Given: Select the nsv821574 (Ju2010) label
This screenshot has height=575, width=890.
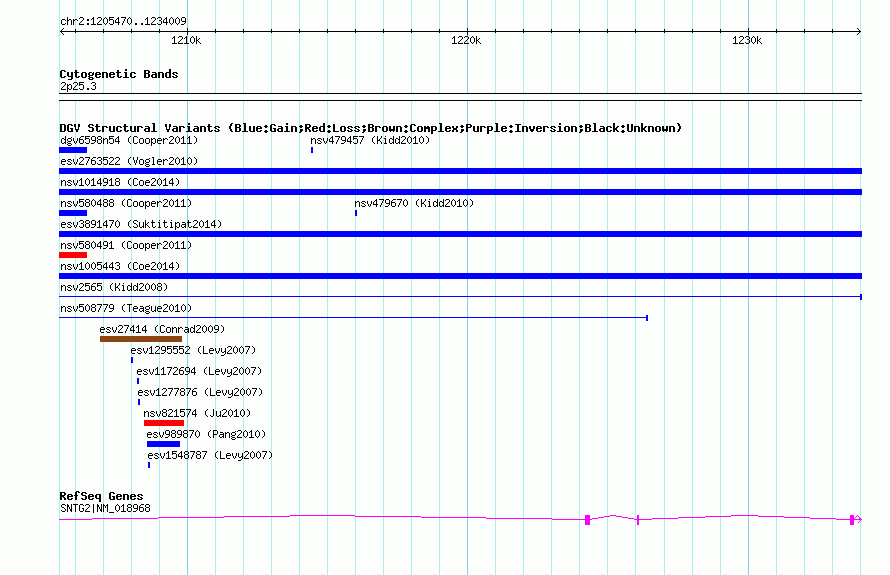Looking at the screenshot, I should [x=197, y=413].
